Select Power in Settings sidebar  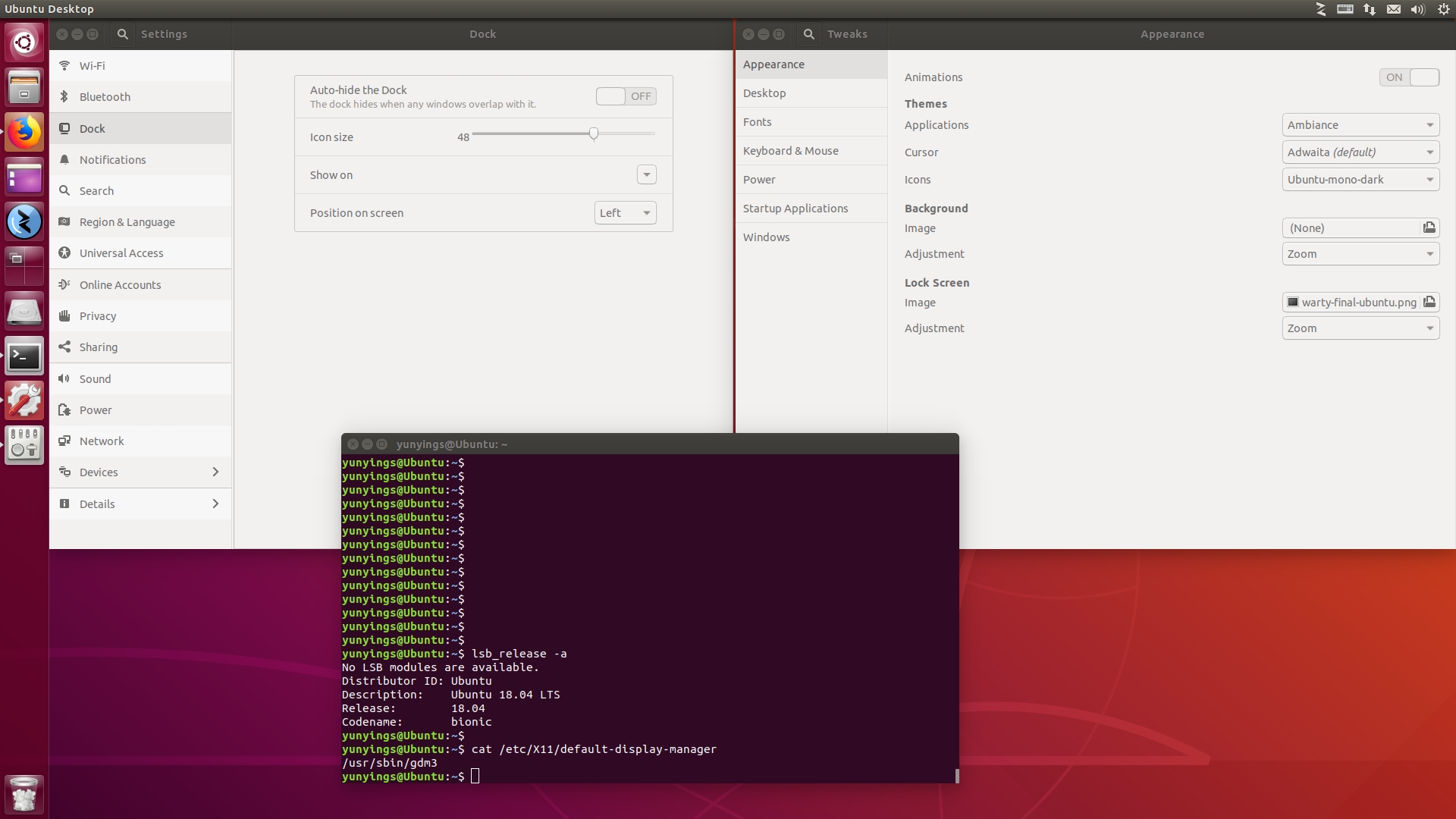pyautogui.click(x=141, y=409)
